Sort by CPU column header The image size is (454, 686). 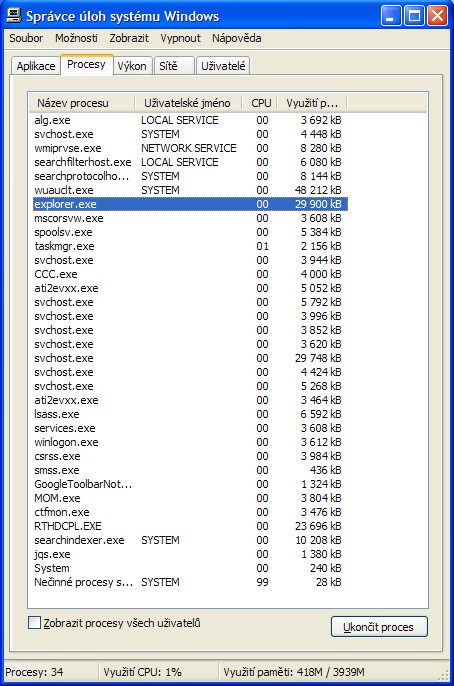click(x=261, y=103)
